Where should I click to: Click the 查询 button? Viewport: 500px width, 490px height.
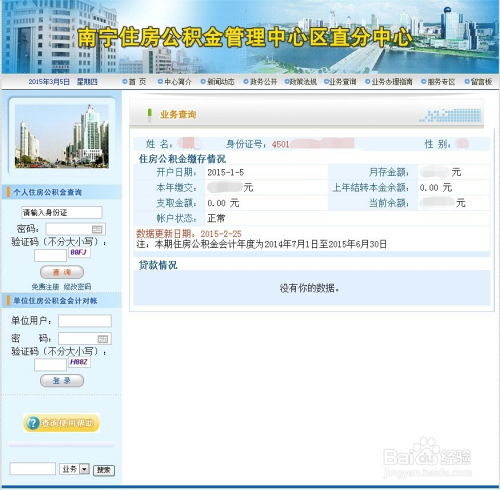pos(62,272)
